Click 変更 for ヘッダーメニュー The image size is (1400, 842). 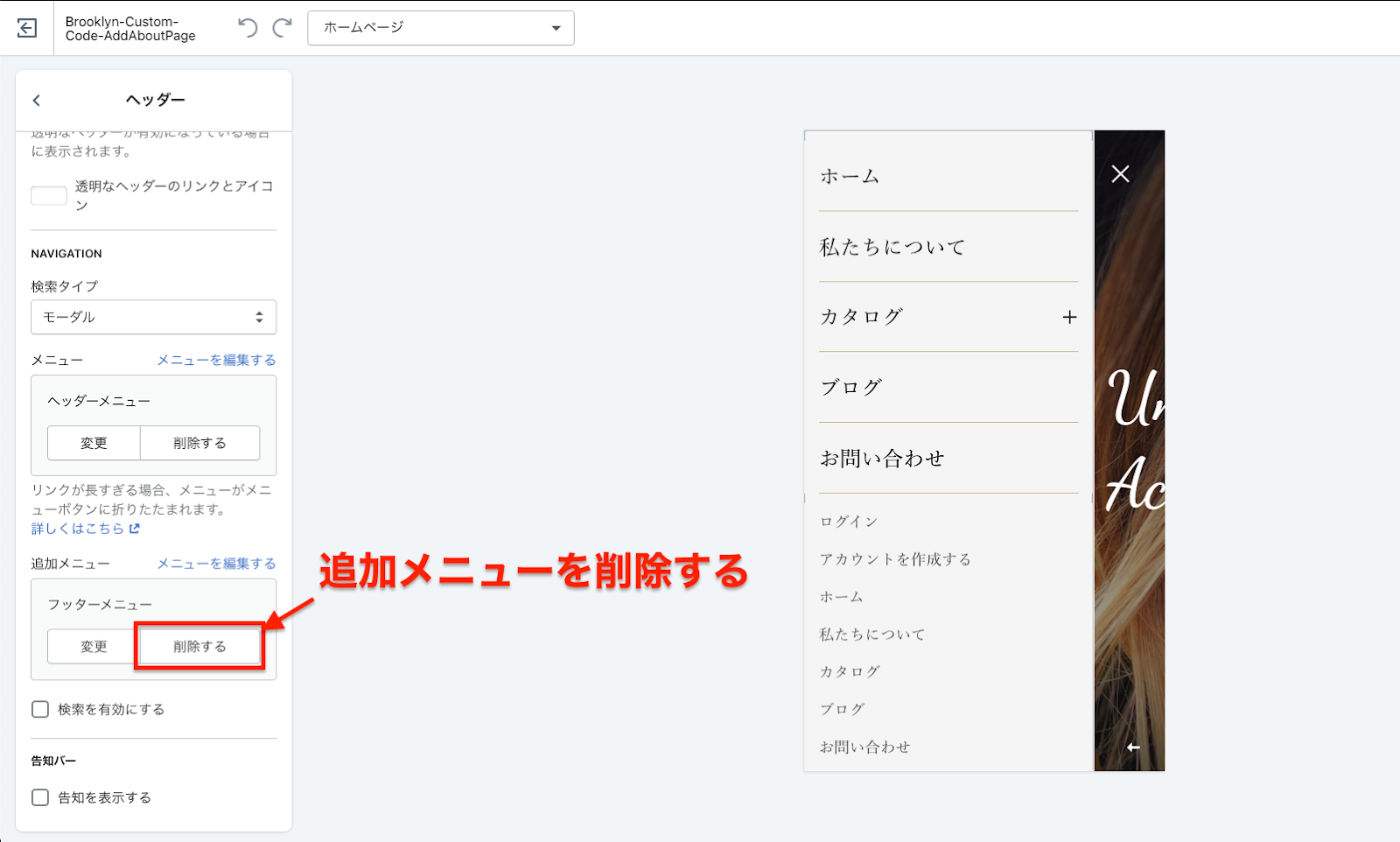(94, 443)
